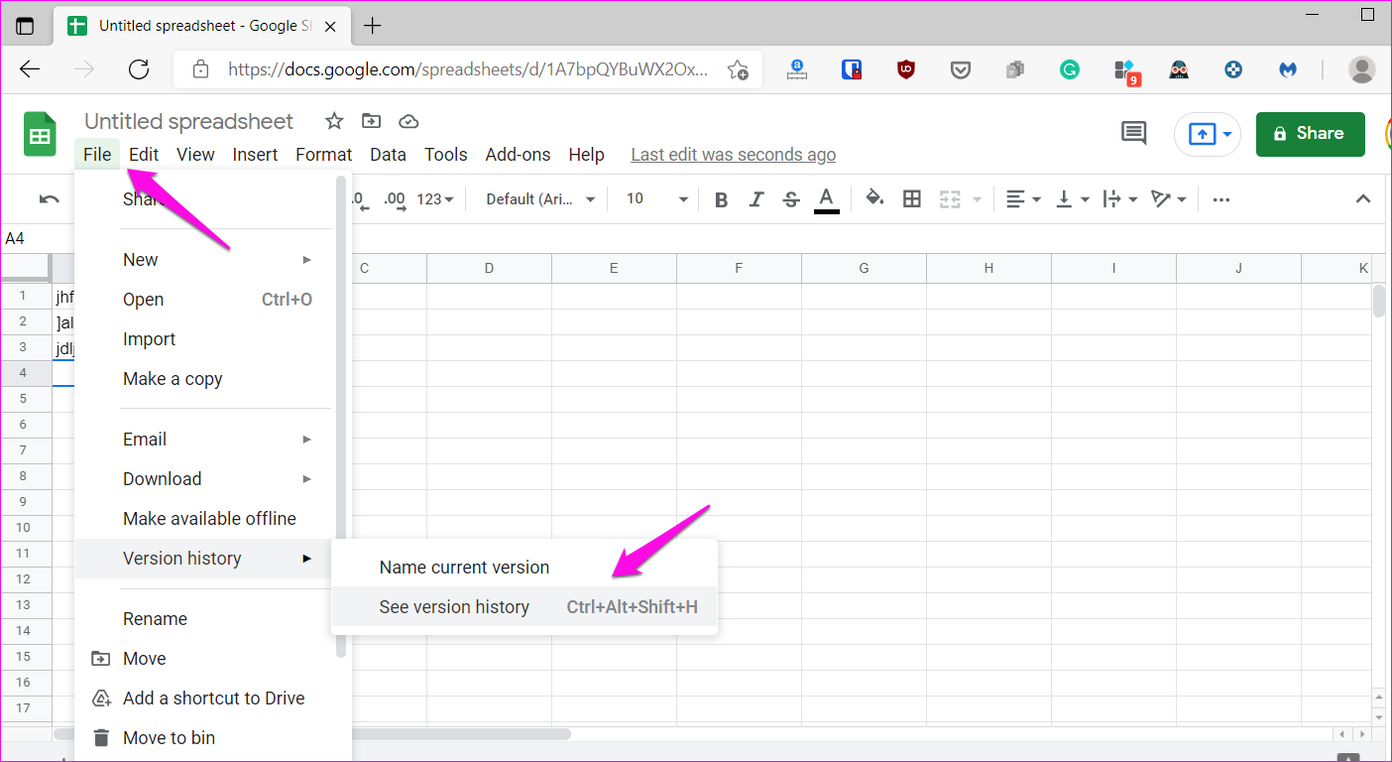Open the Tools menu
Screen dimensions: 1392x762
click(x=446, y=154)
